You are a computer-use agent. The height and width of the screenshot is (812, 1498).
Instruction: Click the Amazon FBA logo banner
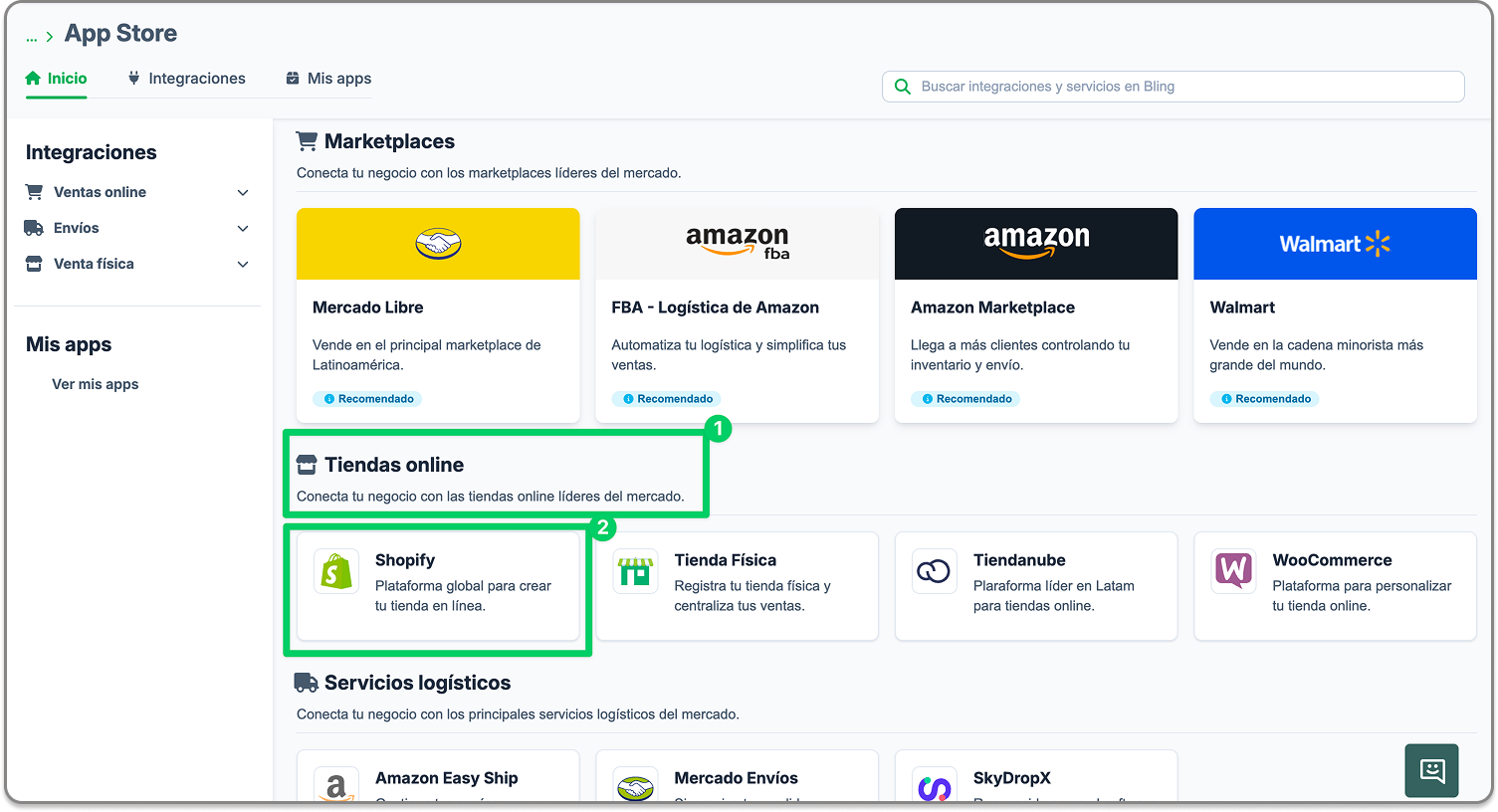[x=738, y=244]
